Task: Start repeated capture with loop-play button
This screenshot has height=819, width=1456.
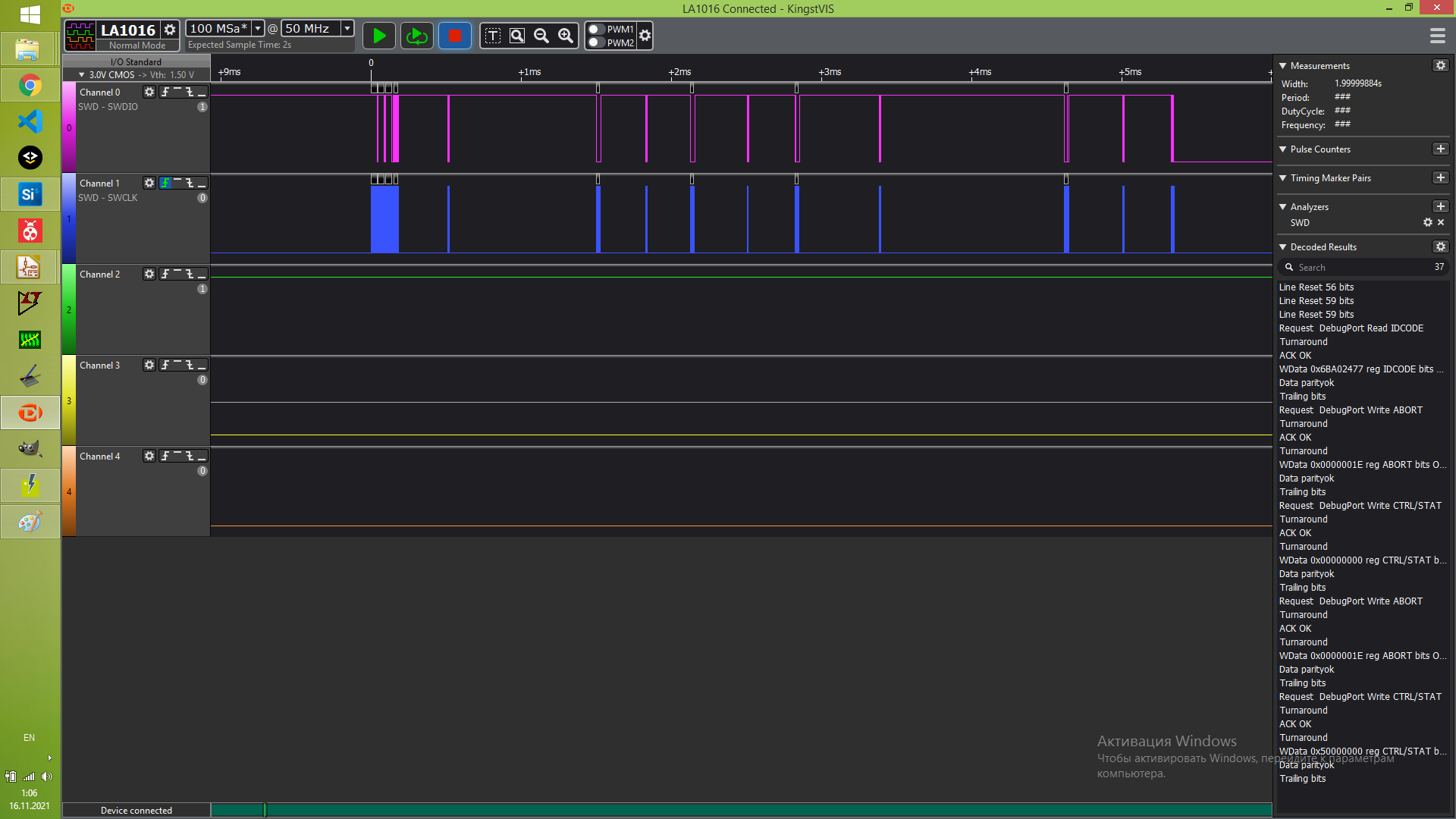Action: pyautogui.click(x=416, y=36)
